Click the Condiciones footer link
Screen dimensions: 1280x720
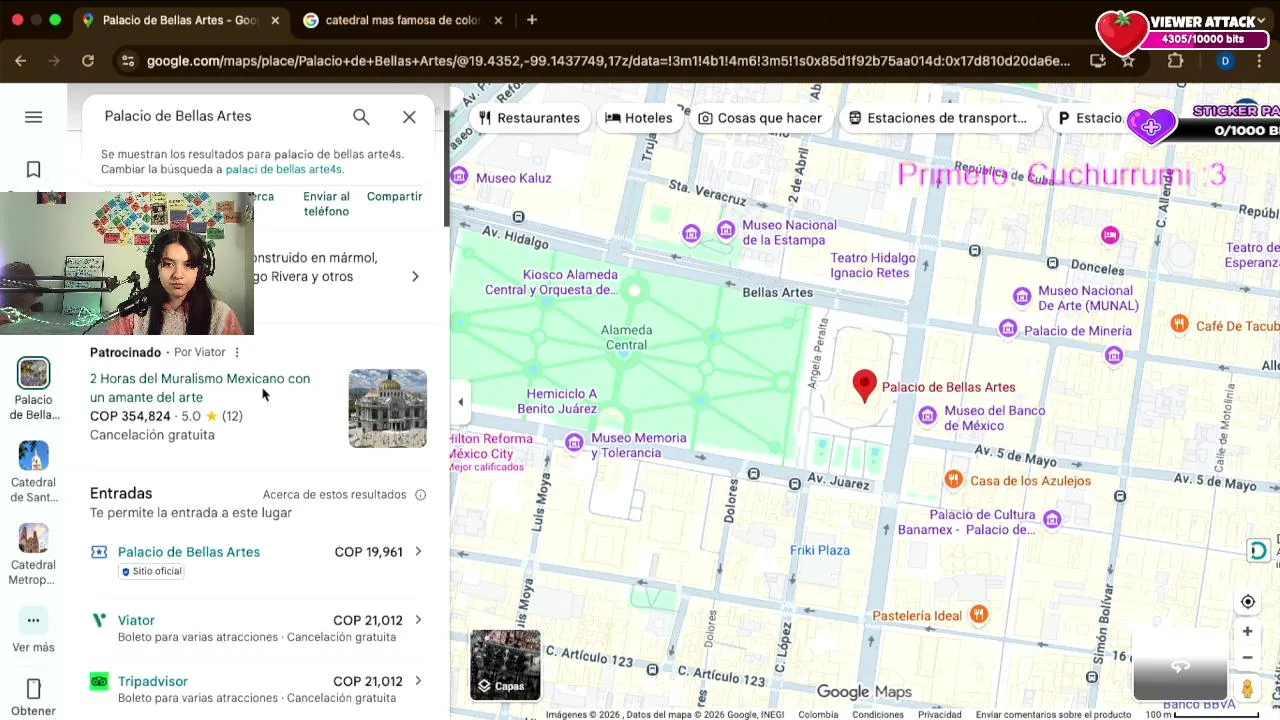[877, 714]
